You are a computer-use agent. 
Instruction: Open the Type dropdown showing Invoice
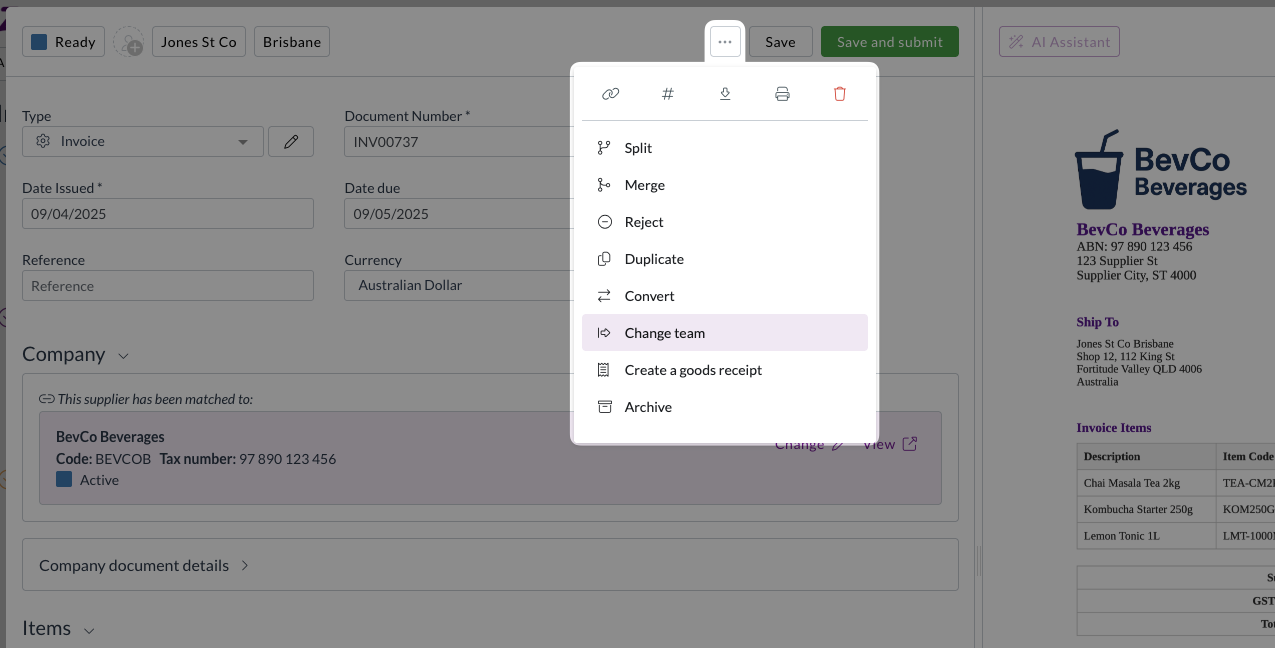point(143,142)
